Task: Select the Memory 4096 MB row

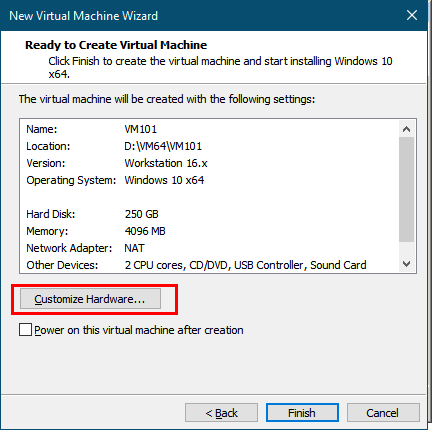Action: coord(209,231)
